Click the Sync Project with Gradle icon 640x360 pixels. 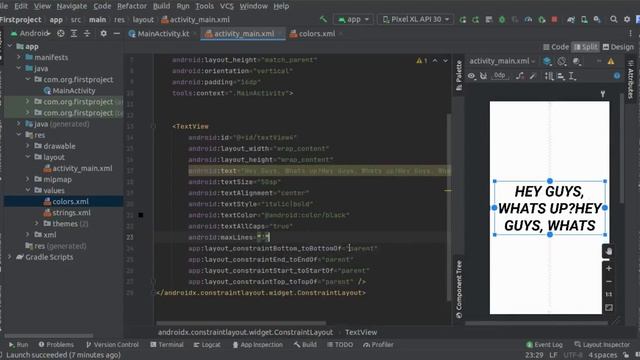[x=571, y=20]
